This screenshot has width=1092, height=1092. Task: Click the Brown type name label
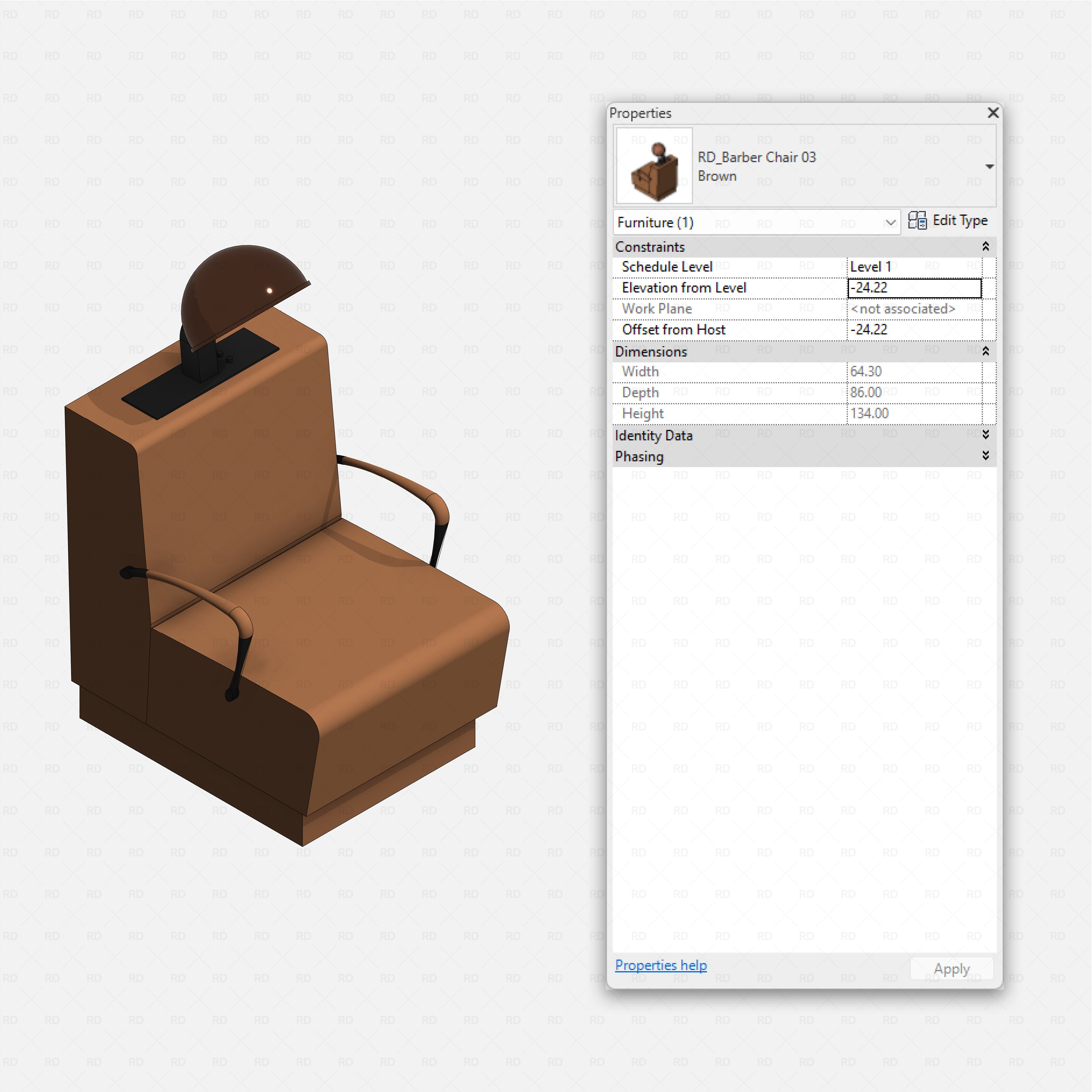tap(717, 176)
